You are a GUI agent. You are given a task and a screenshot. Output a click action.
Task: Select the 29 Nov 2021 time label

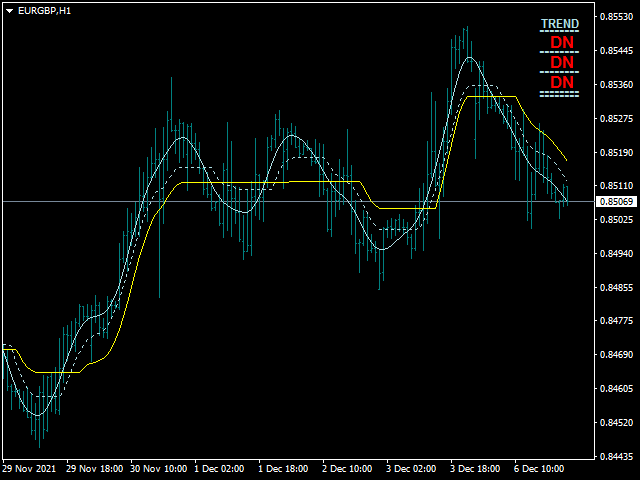click(x=29, y=469)
